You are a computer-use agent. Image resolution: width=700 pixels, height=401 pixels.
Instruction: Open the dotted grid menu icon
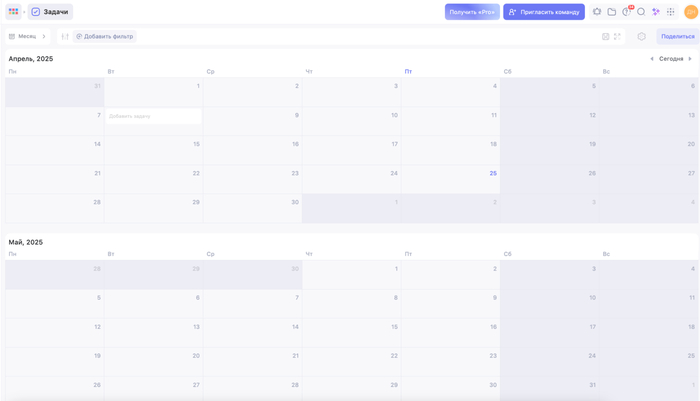[671, 12]
